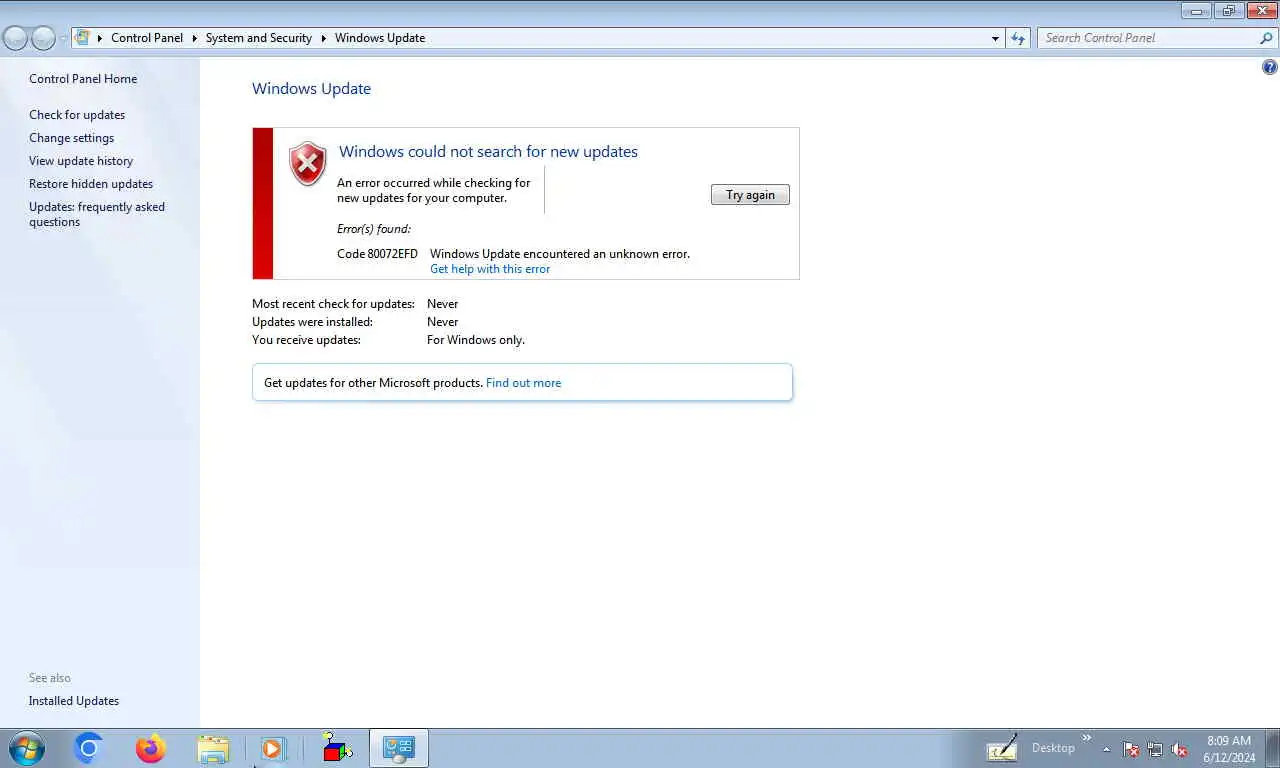The width and height of the screenshot is (1280, 768).
Task: Click the Forward navigation arrow button
Action: (x=43, y=38)
